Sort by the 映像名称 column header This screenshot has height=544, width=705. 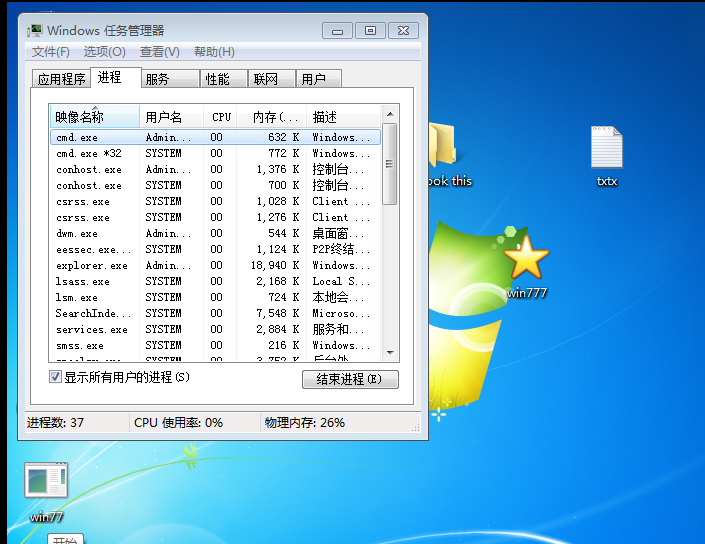pyautogui.click(x=94, y=117)
